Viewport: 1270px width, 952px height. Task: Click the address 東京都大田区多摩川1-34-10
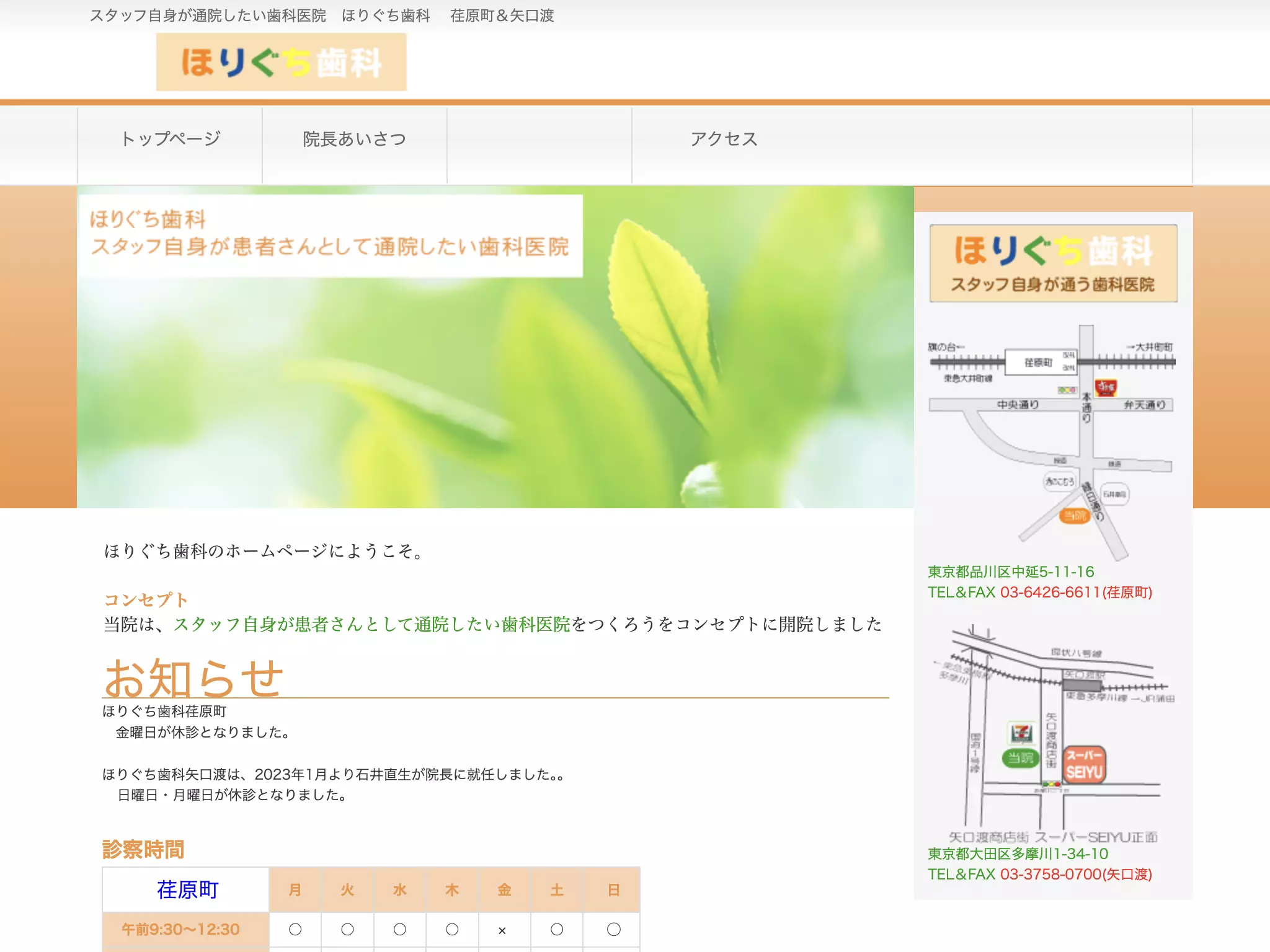(x=1018, y=854)
